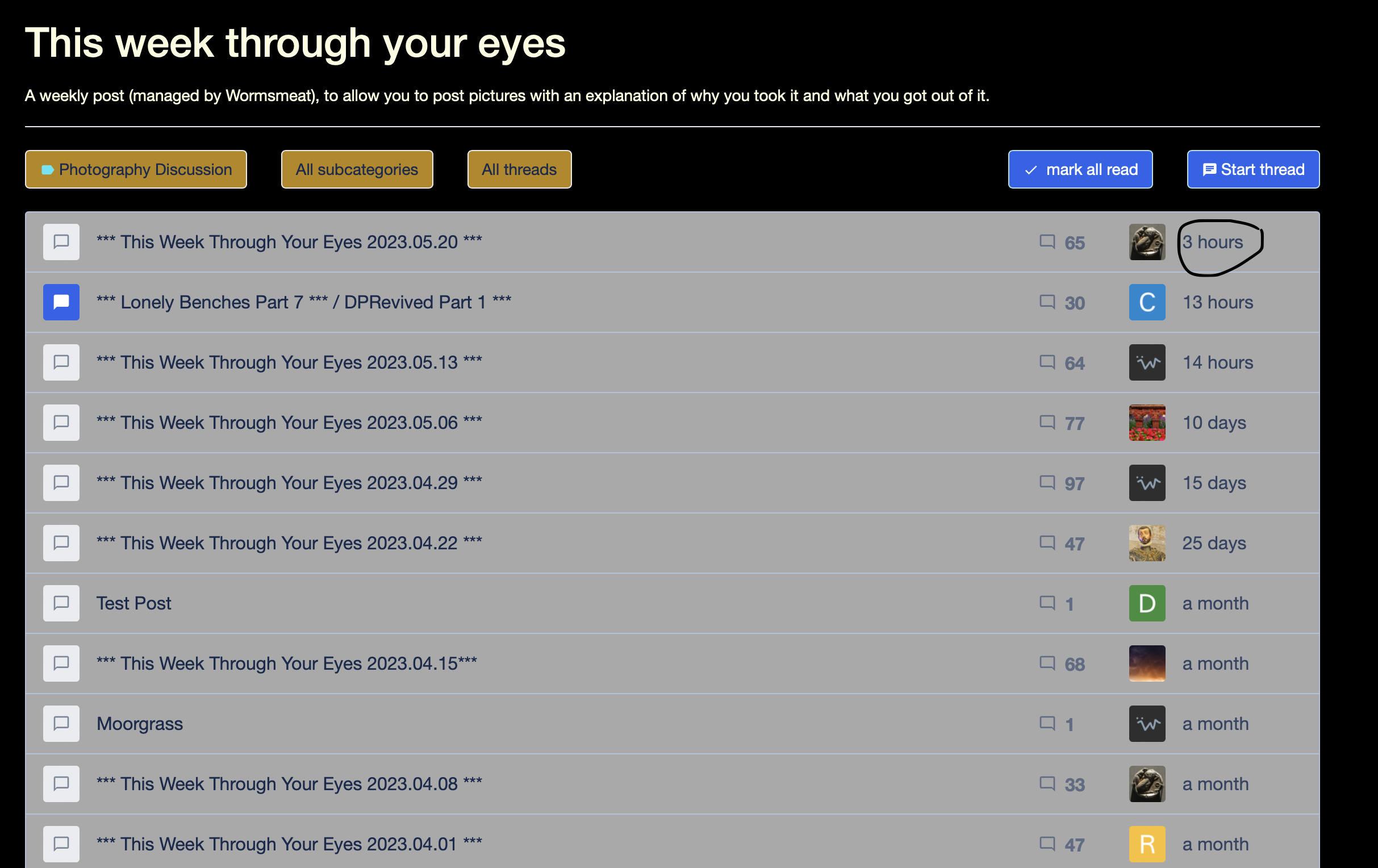1378x868 pixels.
Task: Click thread status icon beside Test Post
Action: [x=61, y=603]
